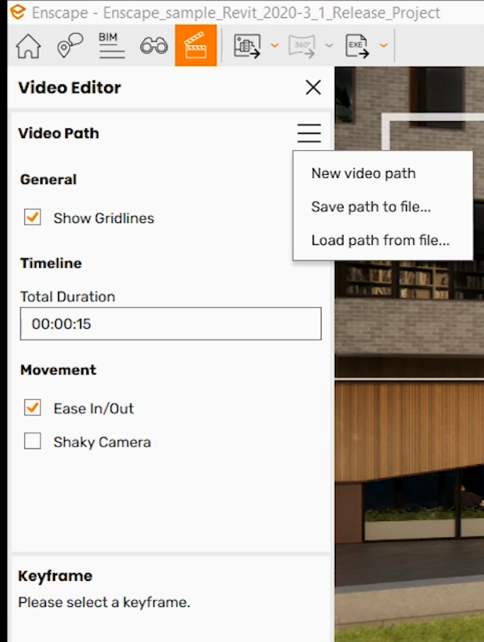Click the Home icon in toolbar
The width and height of the screenshot is (484, 642).
[28, 45]
